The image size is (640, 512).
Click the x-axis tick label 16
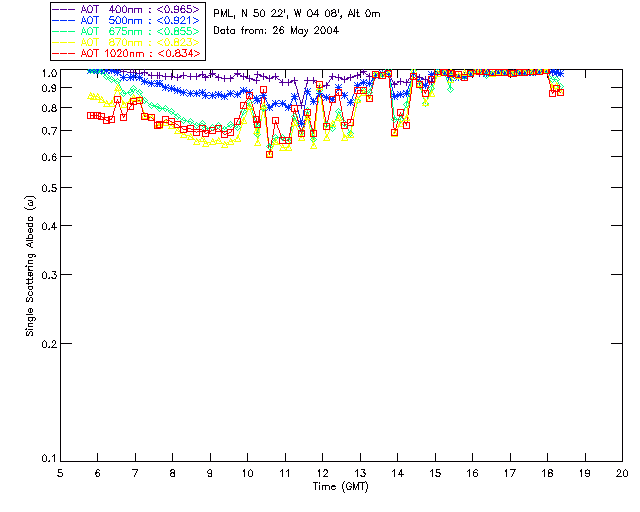(x=472, y=473)
